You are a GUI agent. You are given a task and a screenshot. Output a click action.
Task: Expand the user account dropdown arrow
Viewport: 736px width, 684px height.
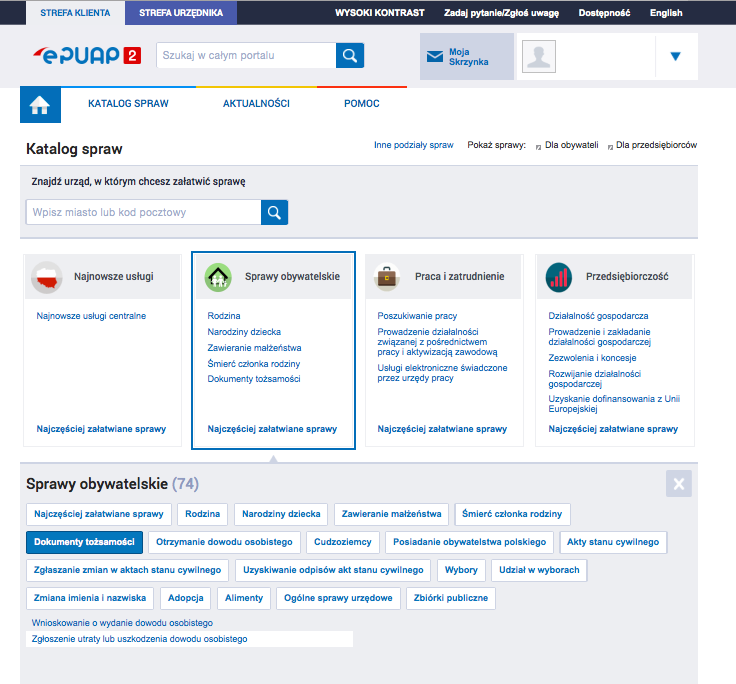coord(675,56)
